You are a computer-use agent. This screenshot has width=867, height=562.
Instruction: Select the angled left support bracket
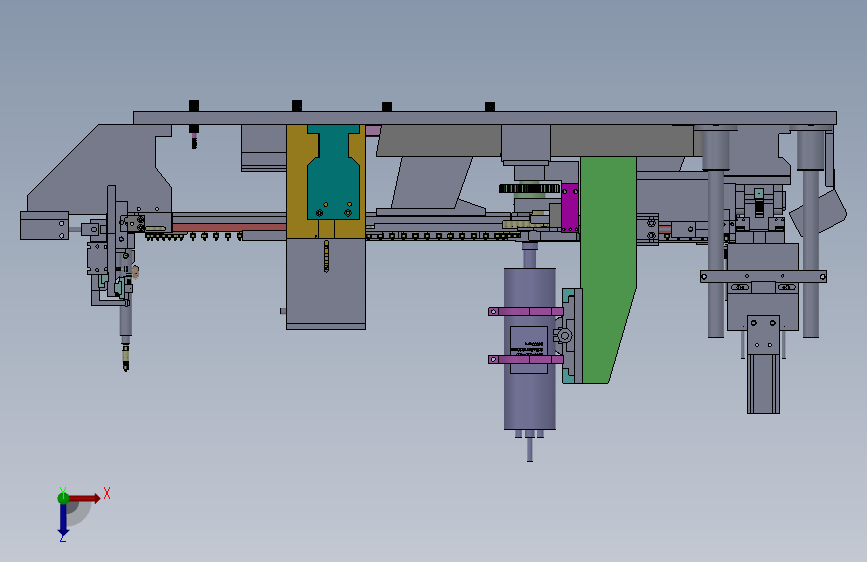[100, 169]
